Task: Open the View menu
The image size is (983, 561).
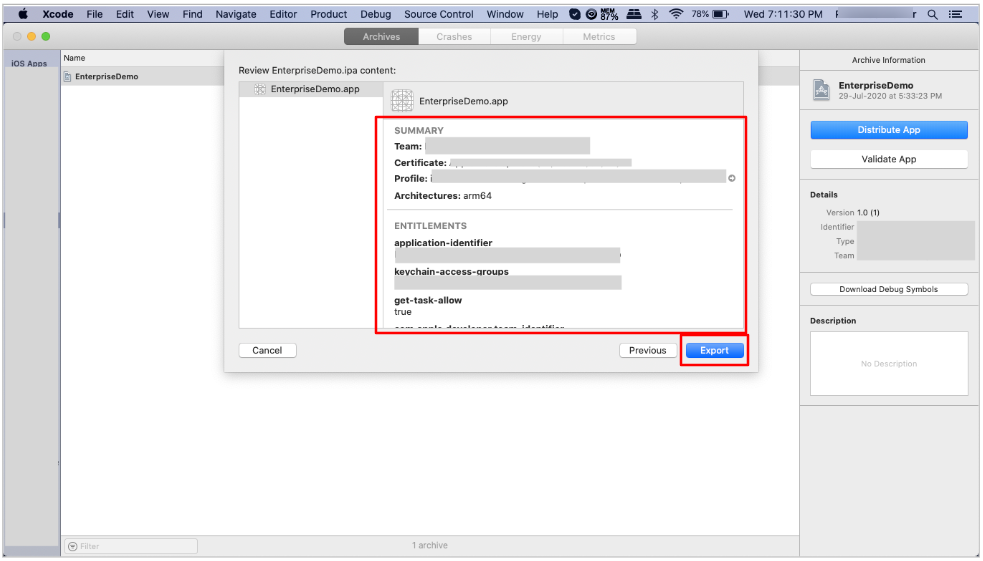Action: (158, 14)
